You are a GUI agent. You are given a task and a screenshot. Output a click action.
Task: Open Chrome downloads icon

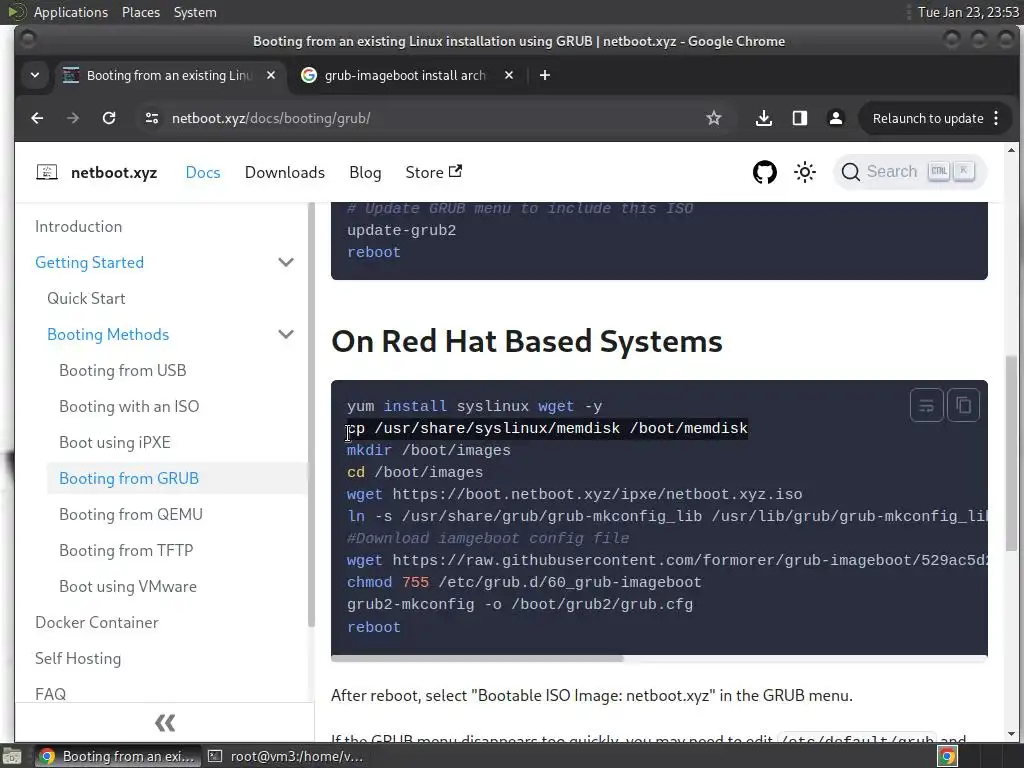point(763,118)
